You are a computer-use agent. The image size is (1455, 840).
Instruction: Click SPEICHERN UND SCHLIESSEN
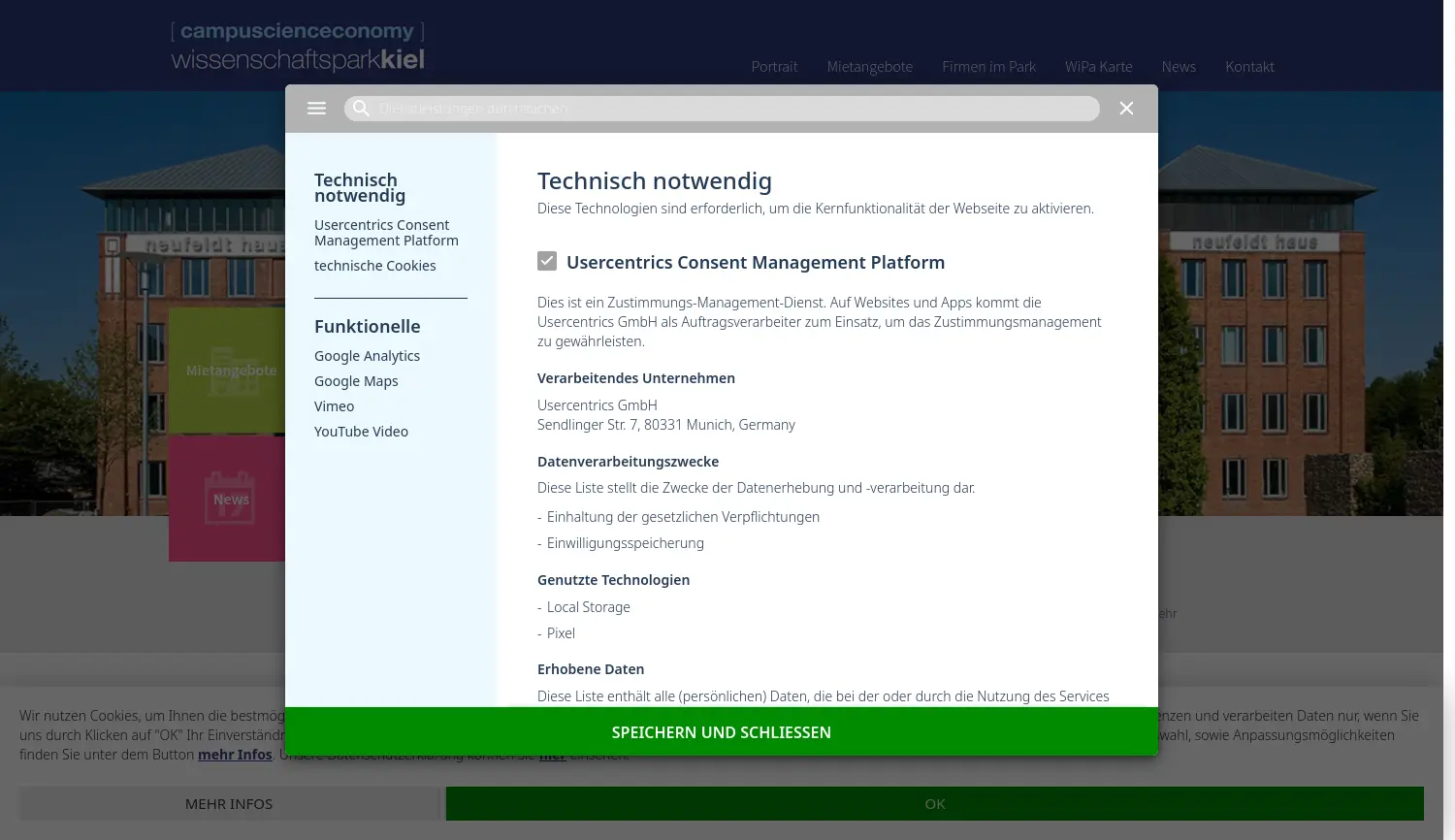(x=722, y=731)
